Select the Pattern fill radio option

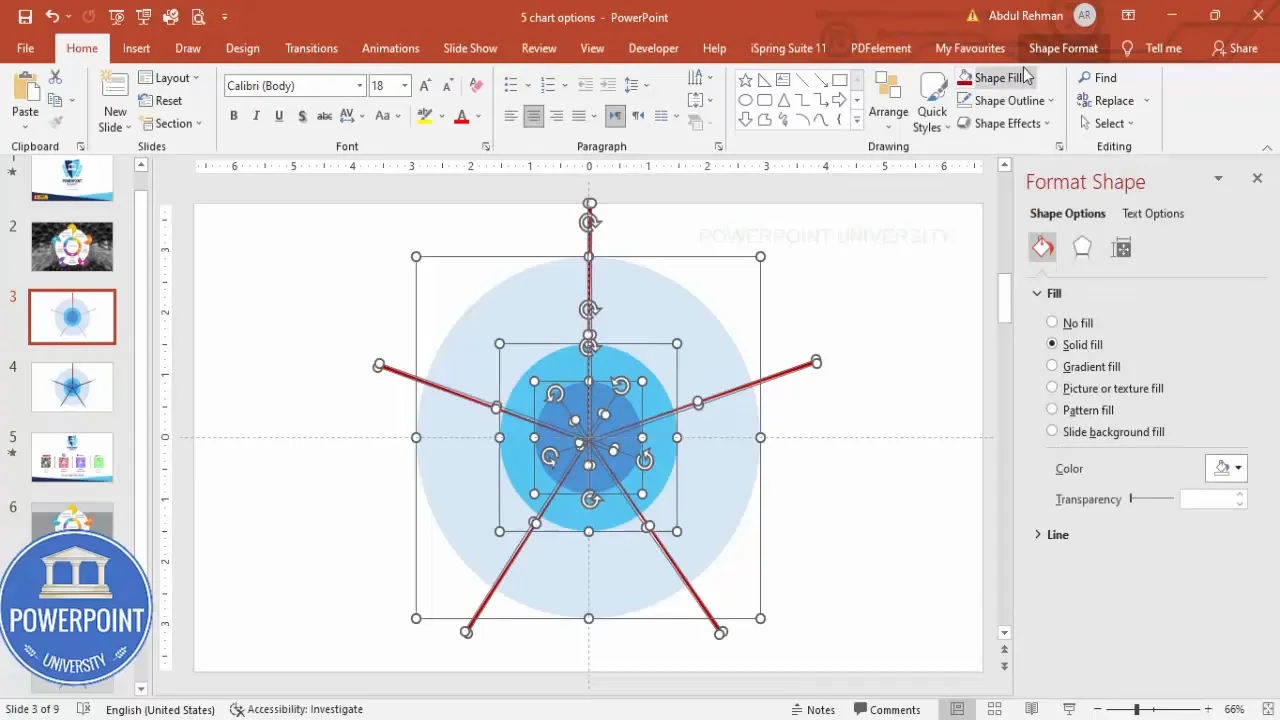(1052, 409)
